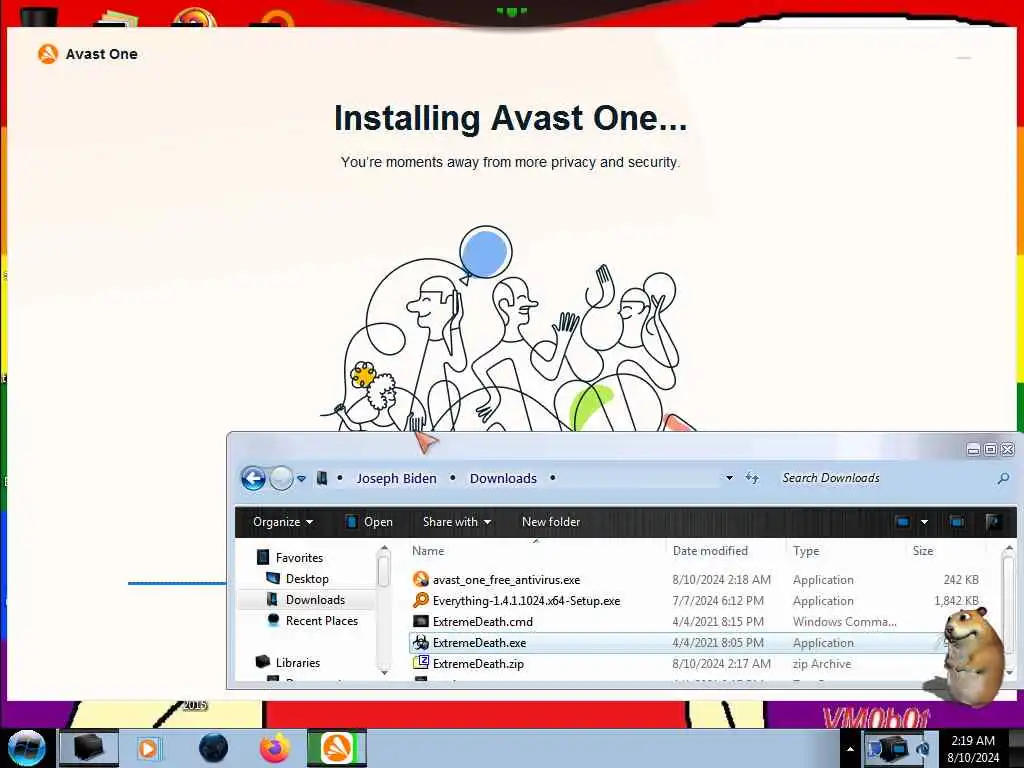The width and height of the screenshot is (1024, 768).
Task: Open the Windows Start menu
Action: click(x=26, y=748)
